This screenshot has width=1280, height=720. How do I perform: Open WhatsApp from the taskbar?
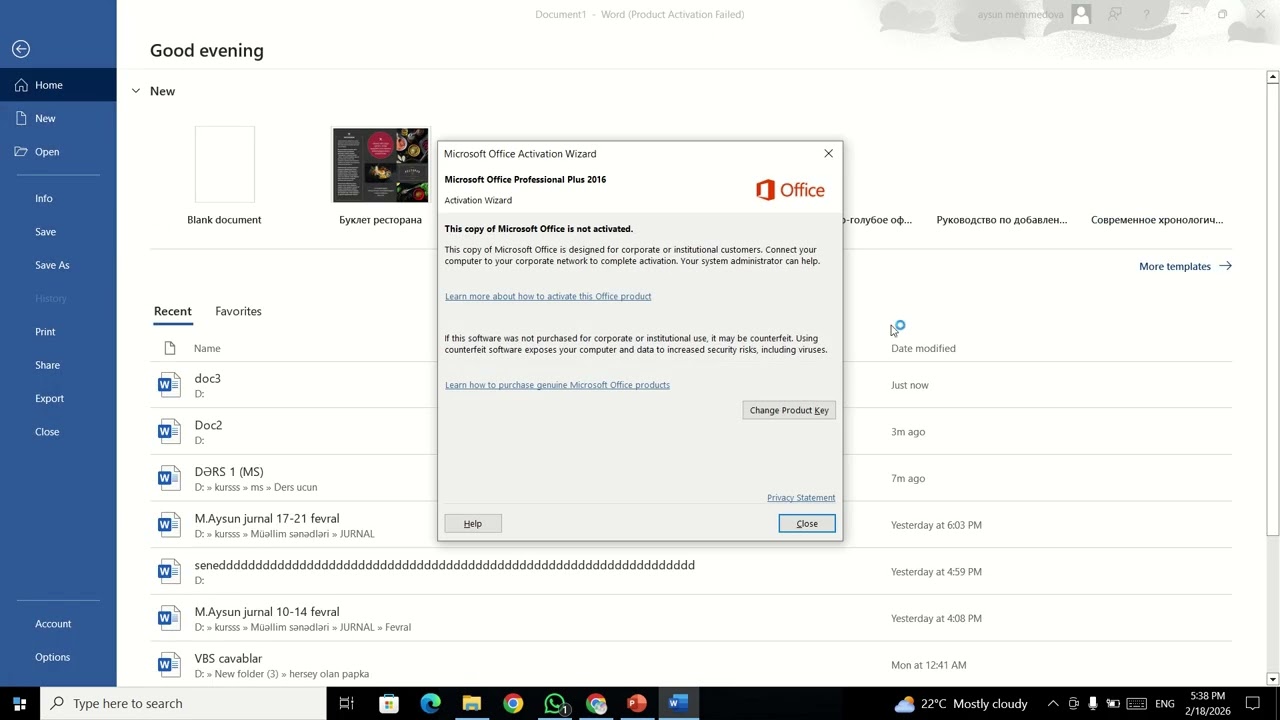pyautogui.click(x=555, y=704)
